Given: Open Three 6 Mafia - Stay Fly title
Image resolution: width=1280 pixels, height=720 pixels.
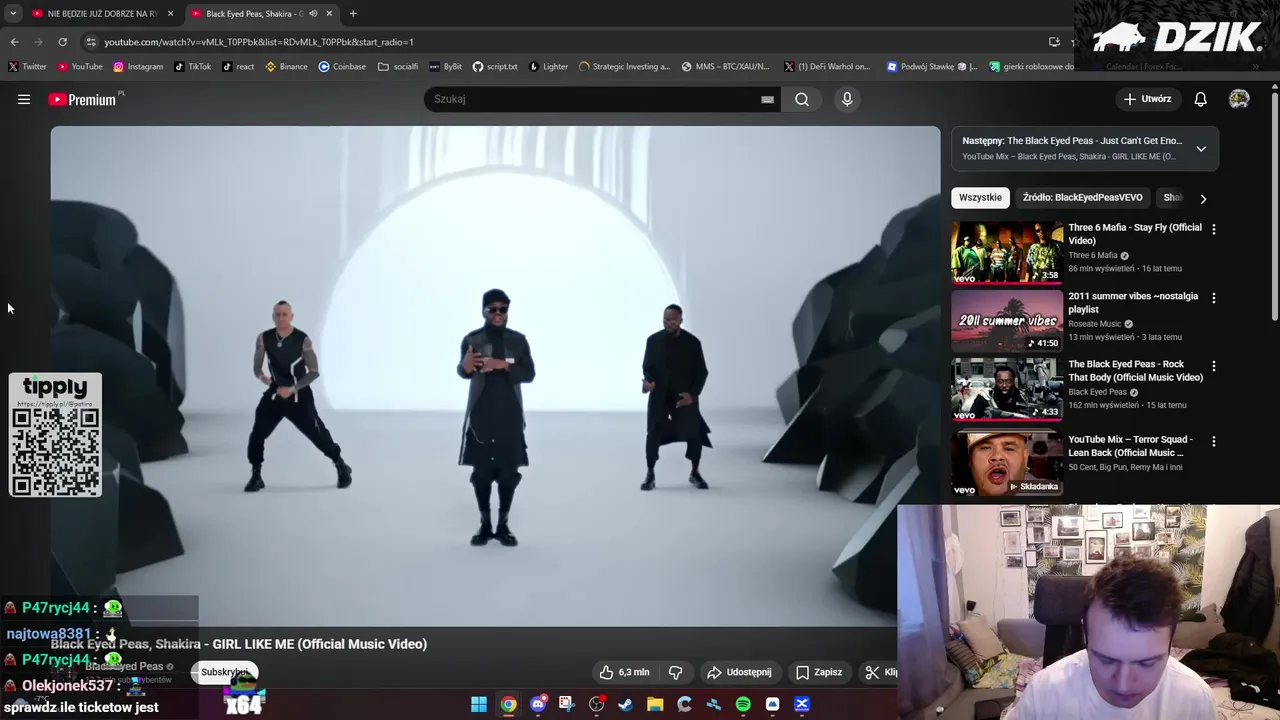Looking at the screenshot, I should click(x=1134, y=234).
